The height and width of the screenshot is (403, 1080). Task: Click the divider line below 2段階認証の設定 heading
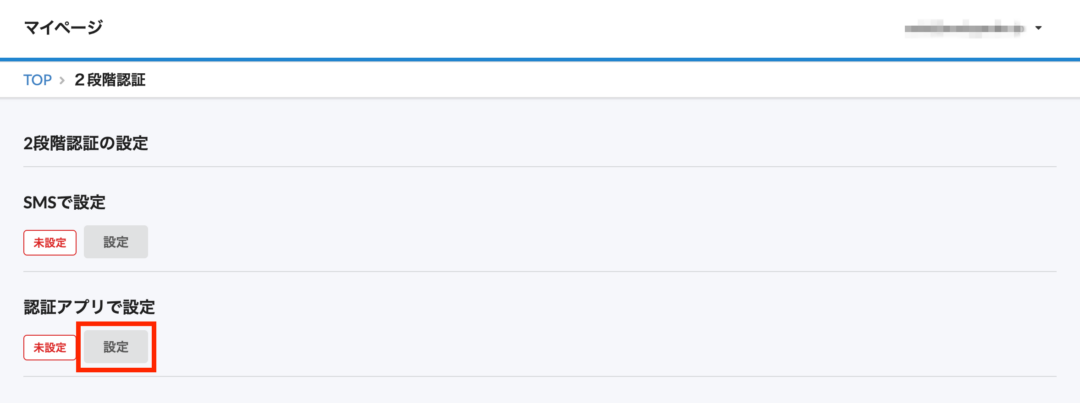[540, 166]
